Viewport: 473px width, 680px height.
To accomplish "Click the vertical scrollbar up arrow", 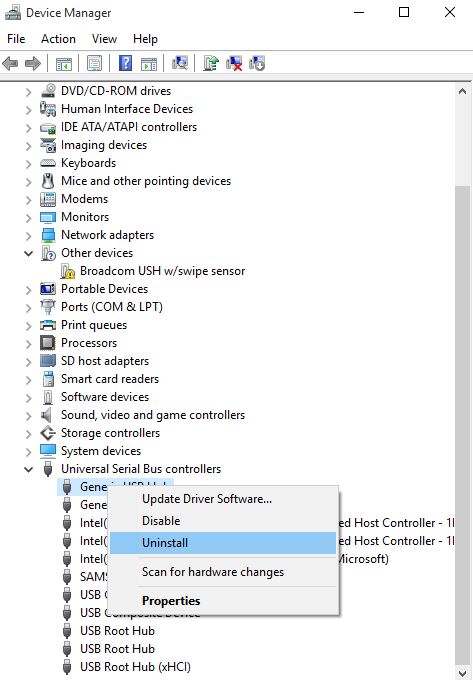I will point(463,92).
